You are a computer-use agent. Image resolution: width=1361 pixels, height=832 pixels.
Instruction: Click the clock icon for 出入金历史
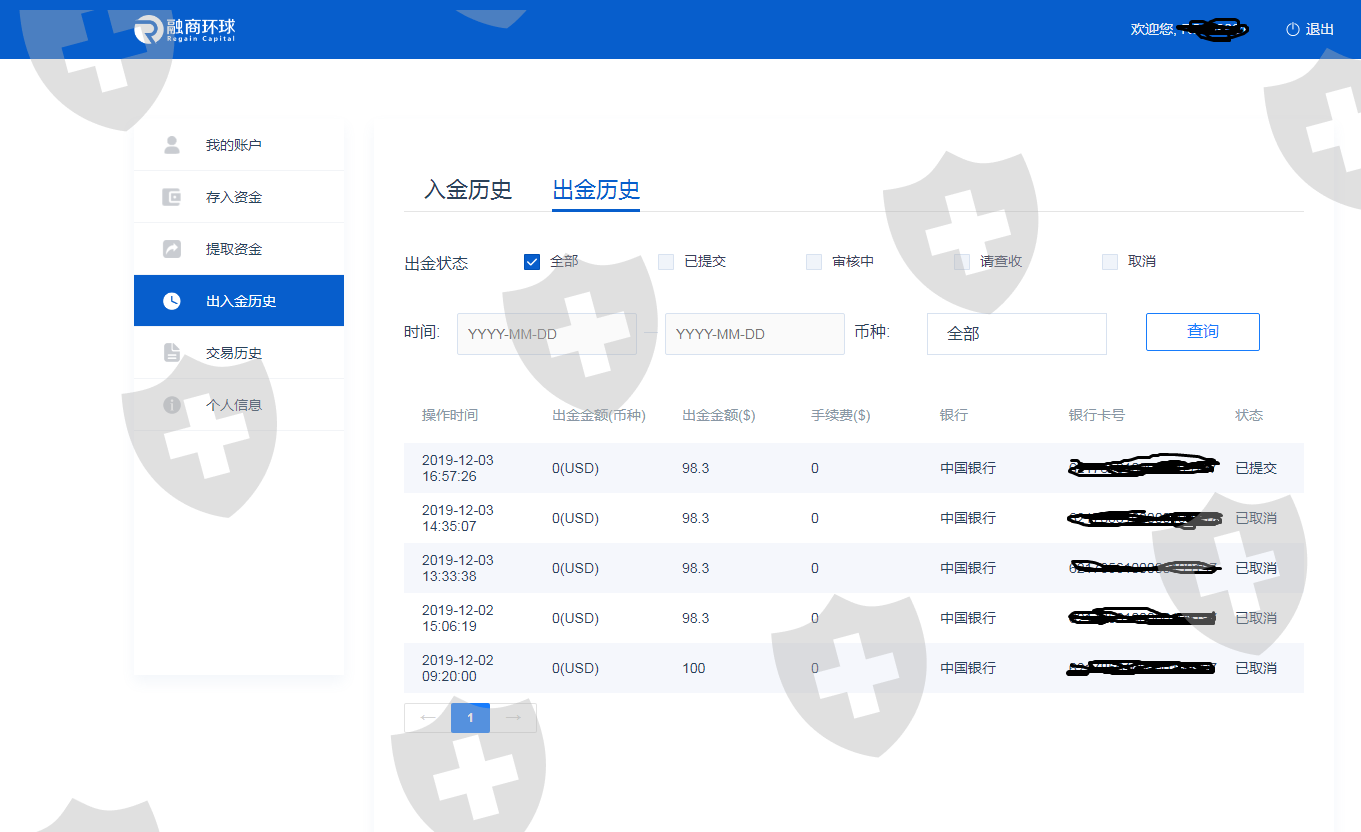tap(172, 301)
